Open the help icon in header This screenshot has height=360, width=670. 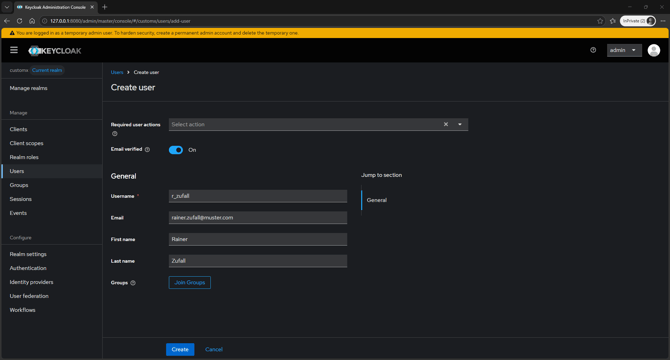(x=593, y=50)
